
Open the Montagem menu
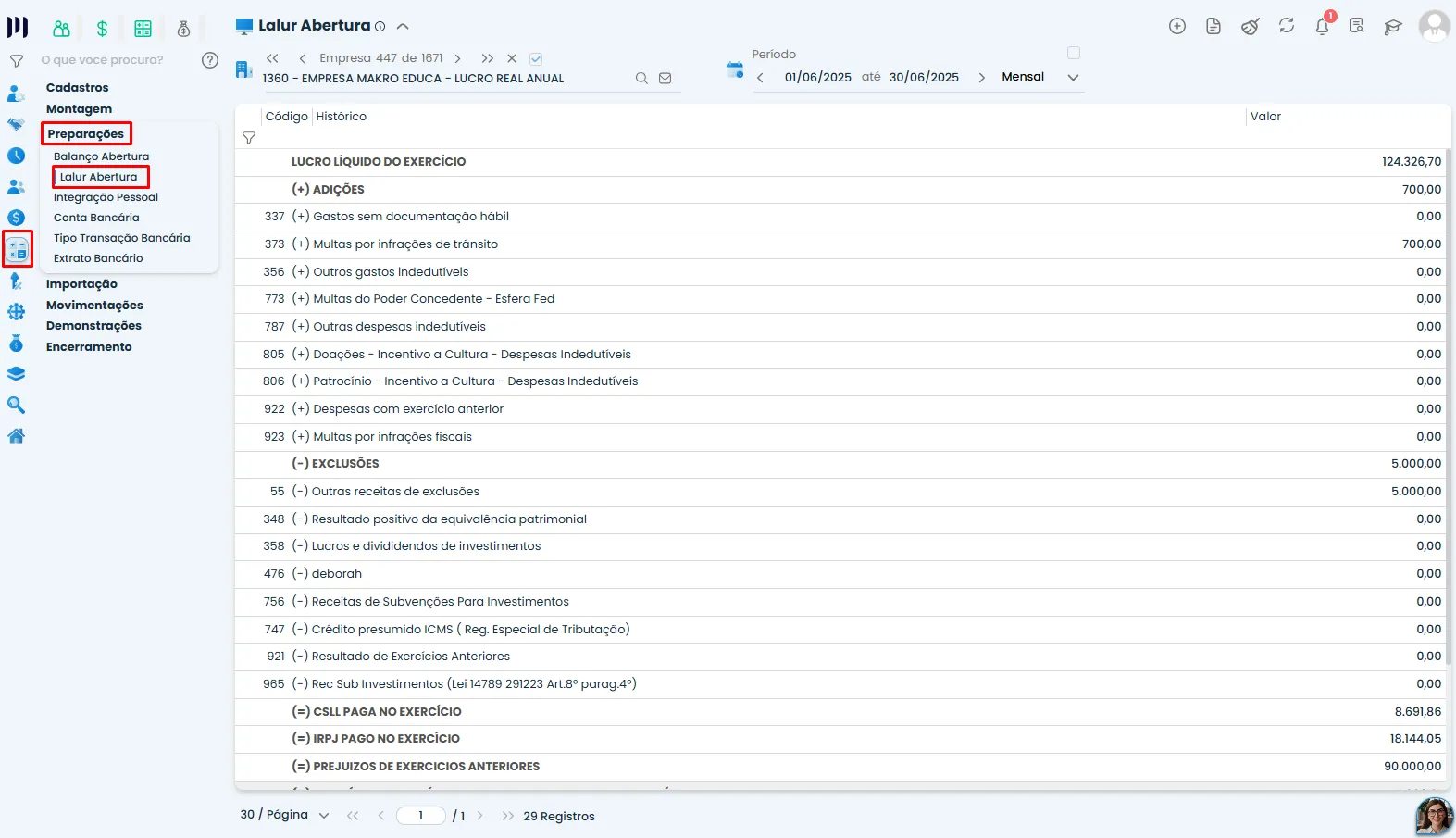80,108
